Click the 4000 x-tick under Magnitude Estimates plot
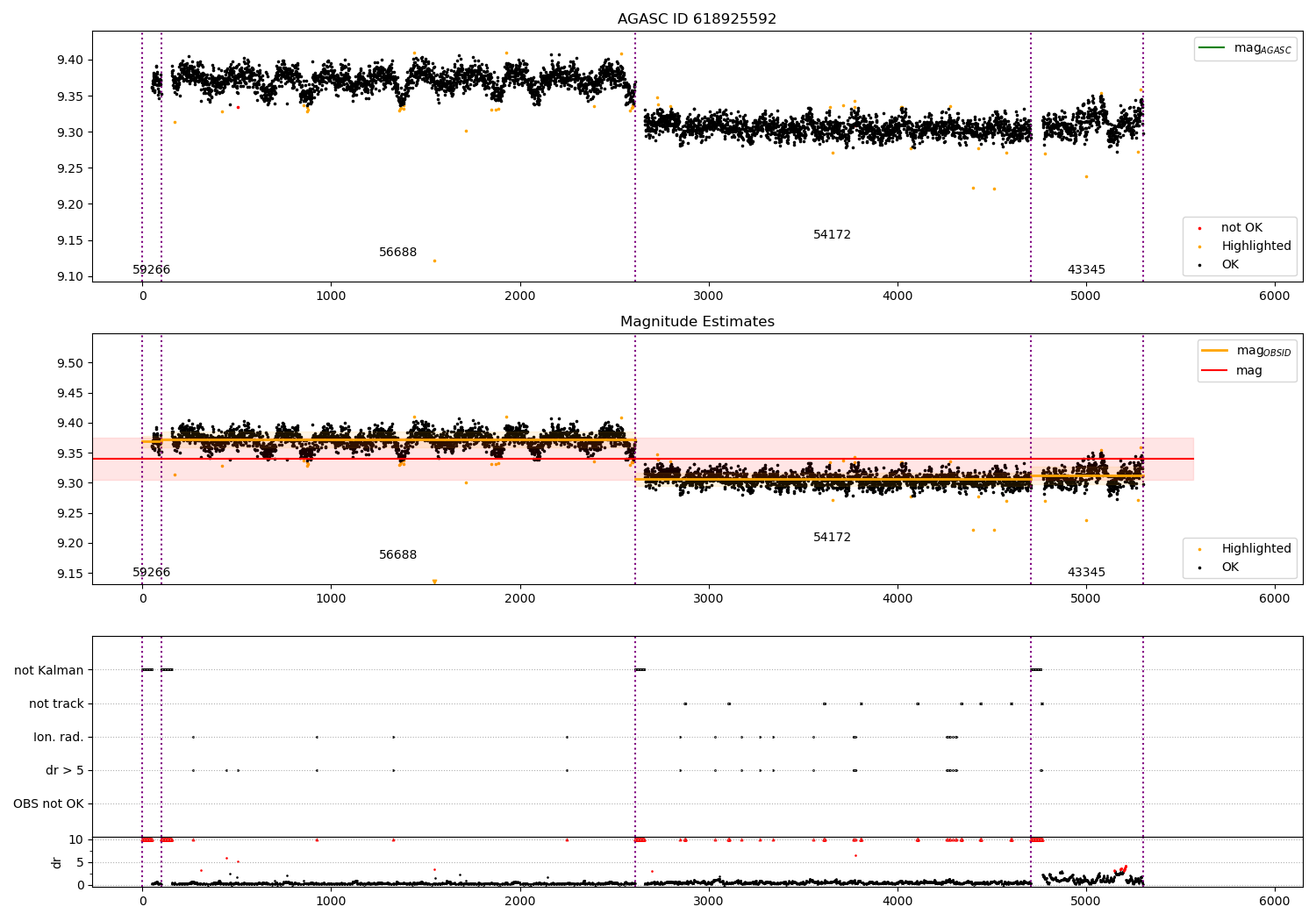The image size is (1316, 921). 897,598
